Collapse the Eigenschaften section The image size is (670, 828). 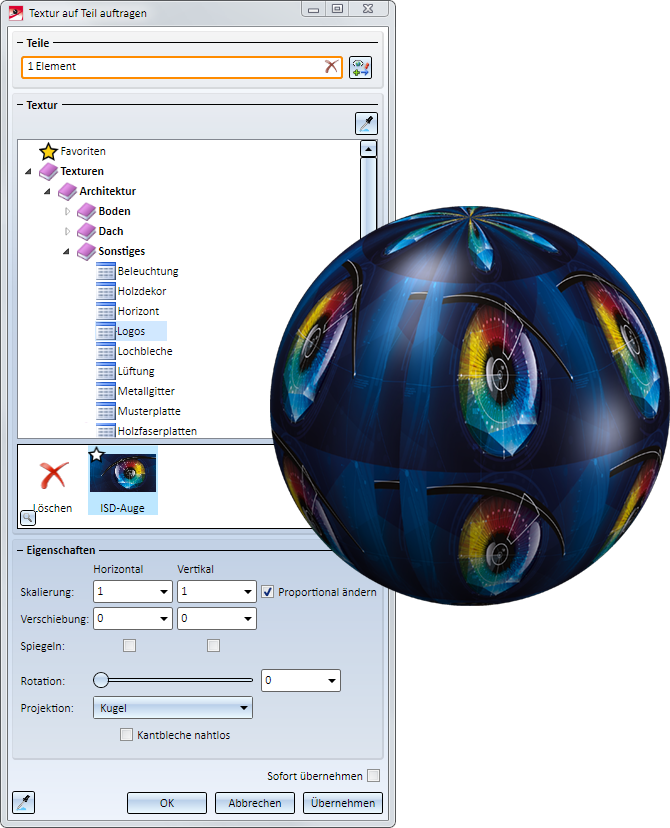20,550
